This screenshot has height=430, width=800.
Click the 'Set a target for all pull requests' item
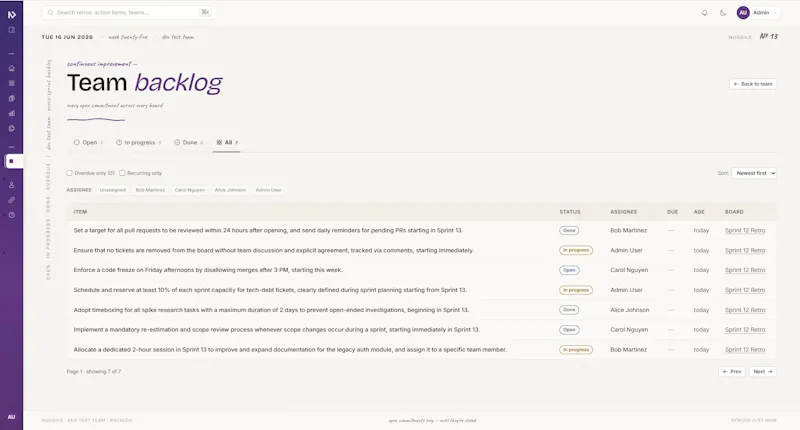pos(268,231)
